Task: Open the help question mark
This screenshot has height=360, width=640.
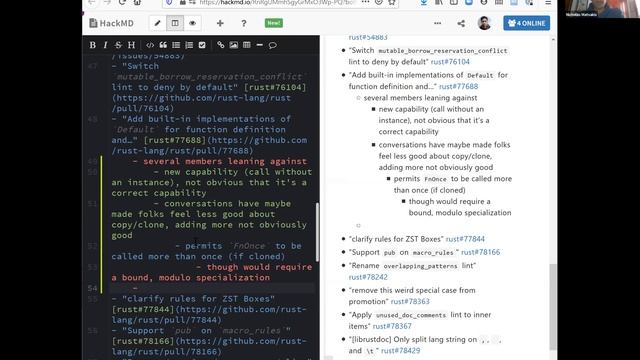Action: pyautogui.click(x=244, y=23)
